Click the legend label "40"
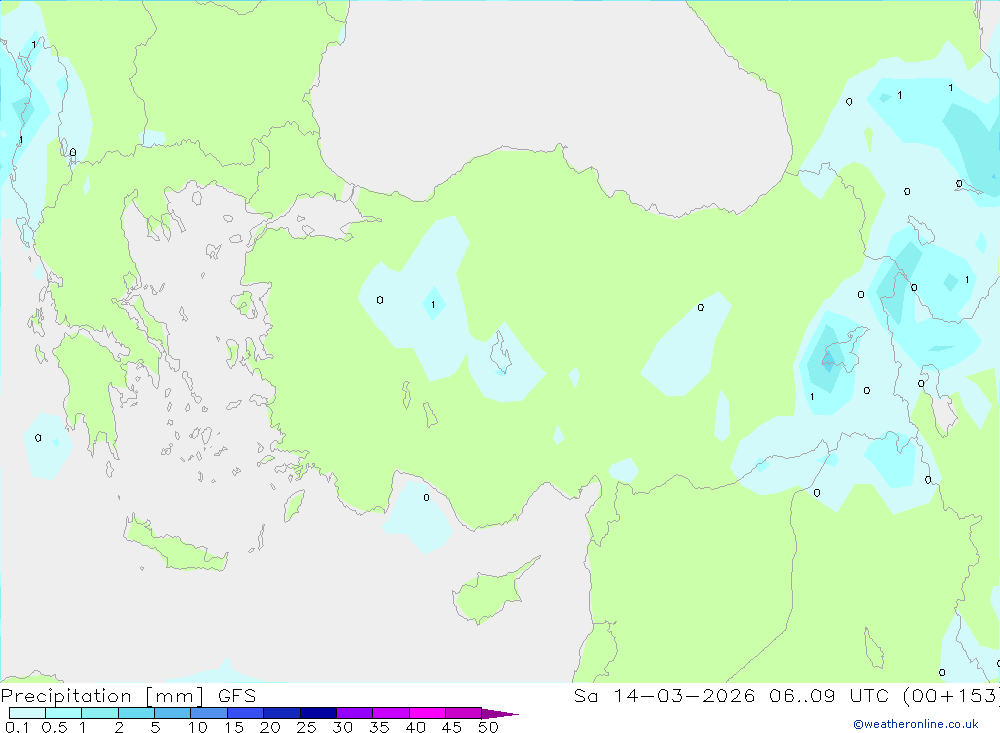 coord(415,727)
